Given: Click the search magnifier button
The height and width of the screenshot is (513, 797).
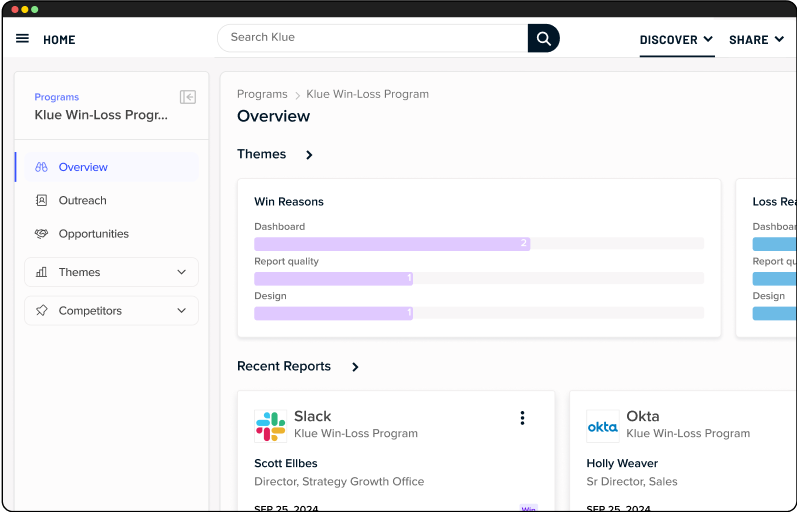Looking at the screenshot, I should click(543, 38).
